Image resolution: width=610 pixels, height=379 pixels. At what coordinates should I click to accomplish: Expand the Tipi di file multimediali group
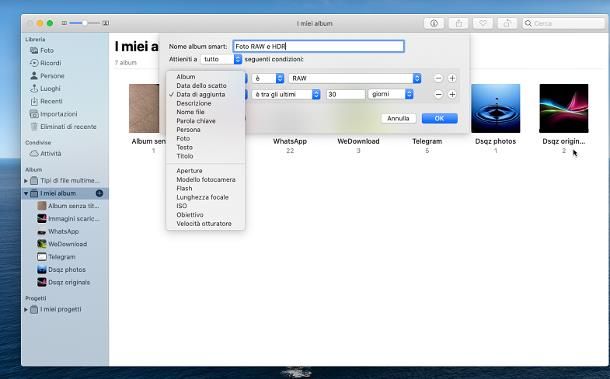click(x=26, y=181)
